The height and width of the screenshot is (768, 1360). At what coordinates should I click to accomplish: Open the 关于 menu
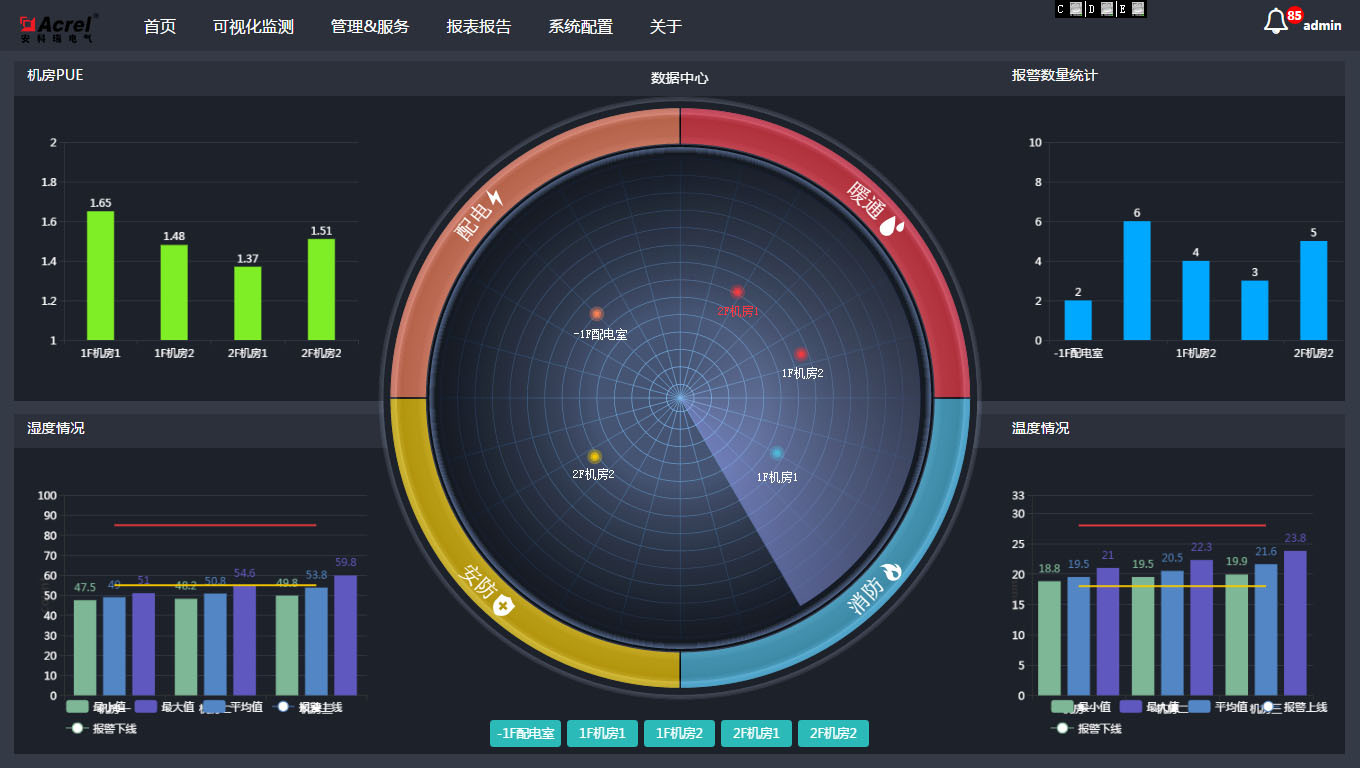point(666,27)
